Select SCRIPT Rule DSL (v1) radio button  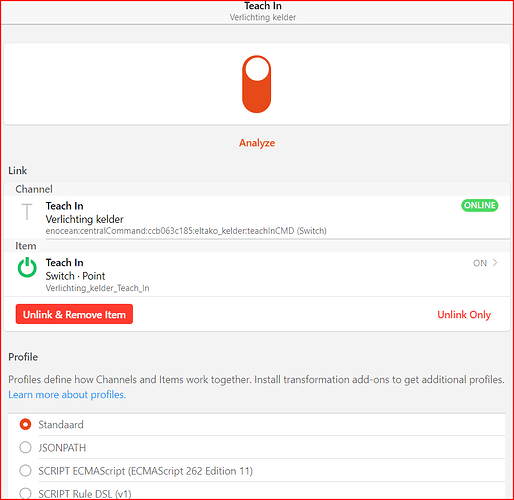[25, 493]
